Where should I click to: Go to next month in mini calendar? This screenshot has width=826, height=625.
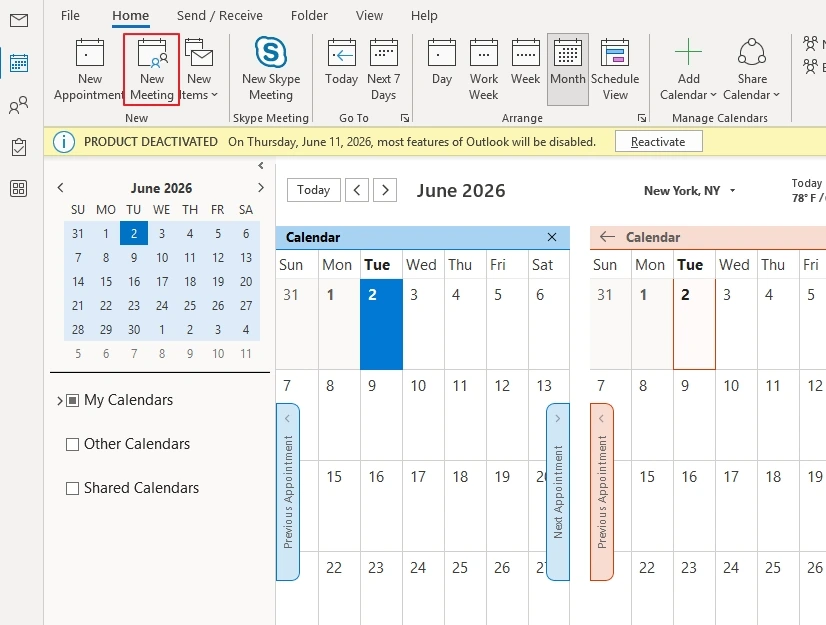coord(260,188)
